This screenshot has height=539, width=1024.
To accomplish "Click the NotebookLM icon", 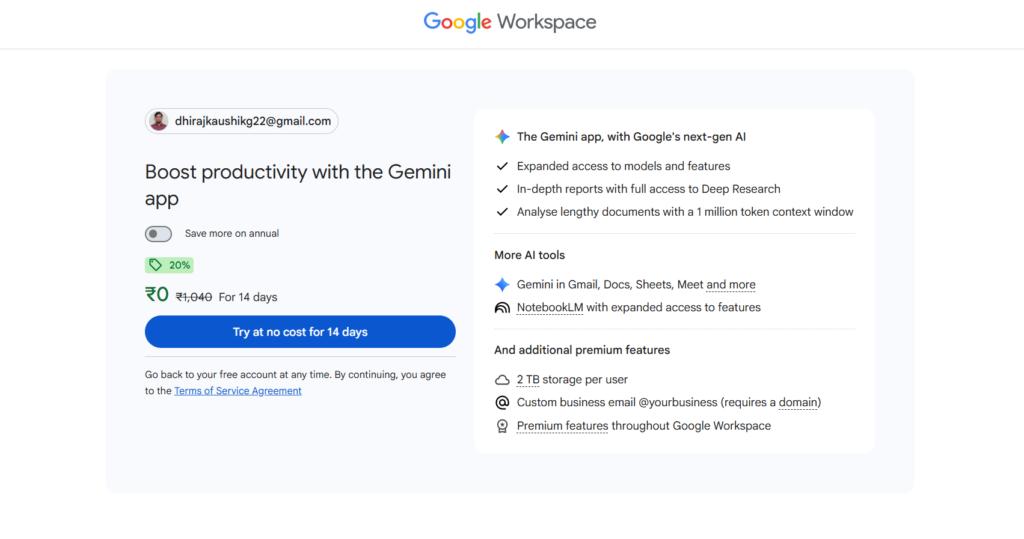I will (502, 308).
